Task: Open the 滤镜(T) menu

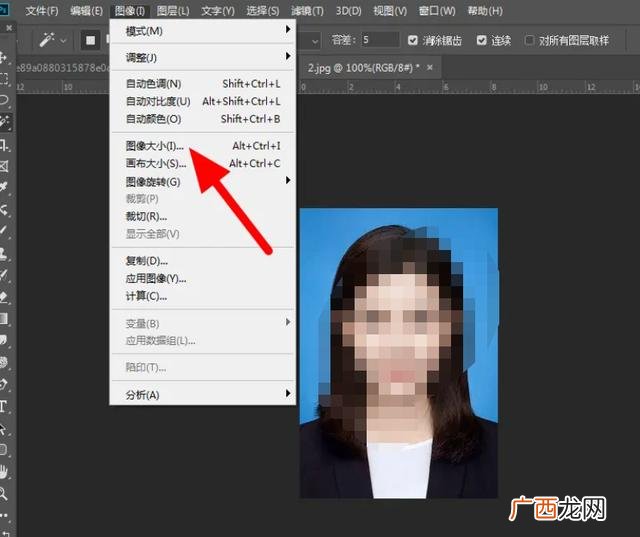Action: 307,11
